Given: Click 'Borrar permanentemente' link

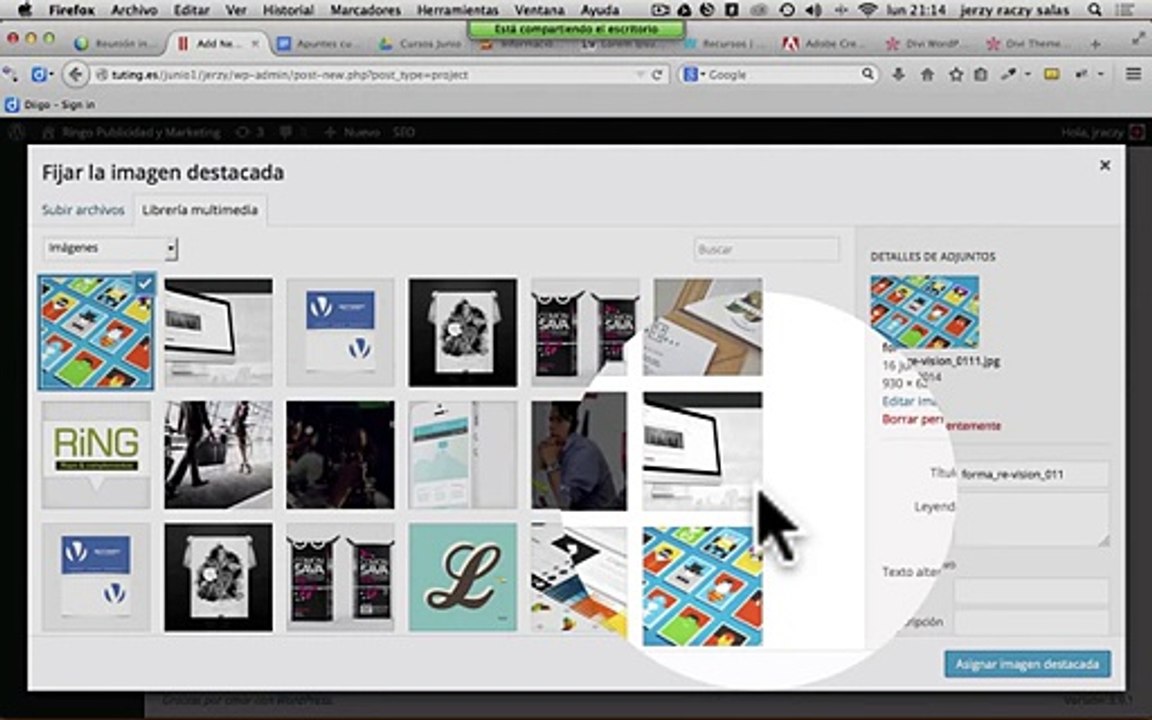Looking at the screenshot, I should (x=941, y=421).
